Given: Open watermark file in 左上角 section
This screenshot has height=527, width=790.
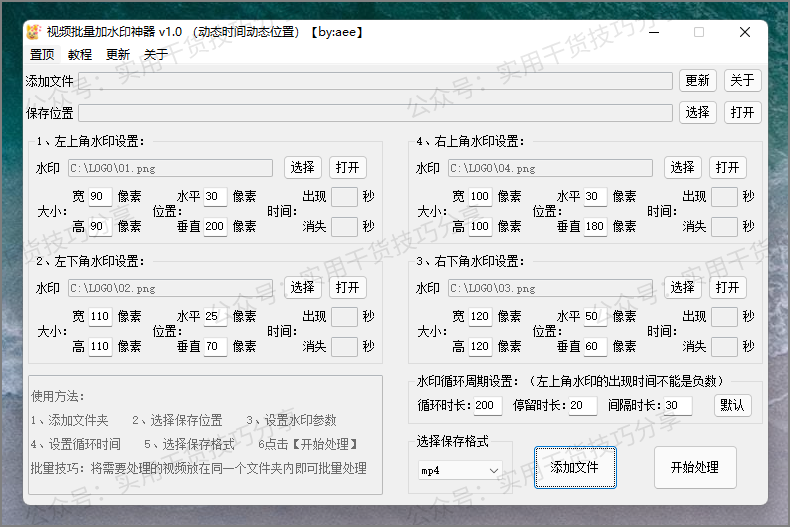Looking at the screenshot, I should click(347, 167).
